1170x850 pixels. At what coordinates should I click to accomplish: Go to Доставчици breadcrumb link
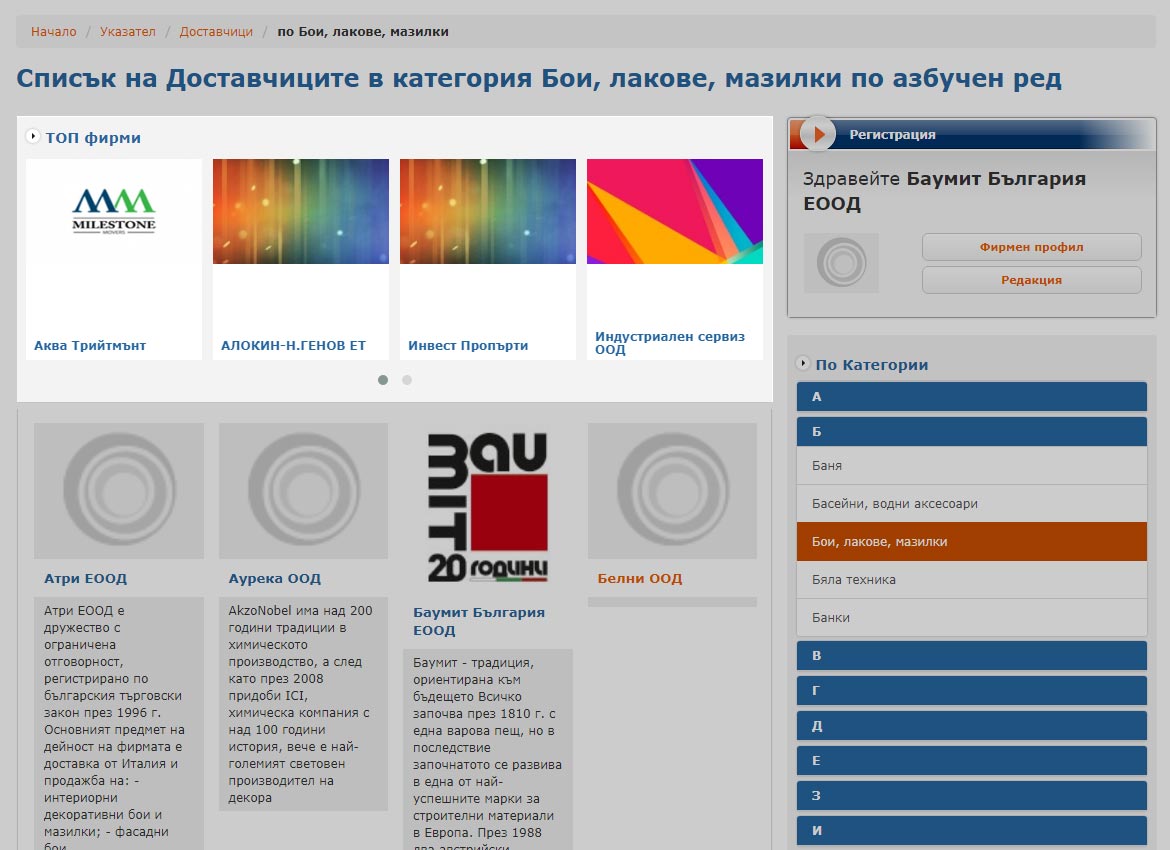[216, 31]
